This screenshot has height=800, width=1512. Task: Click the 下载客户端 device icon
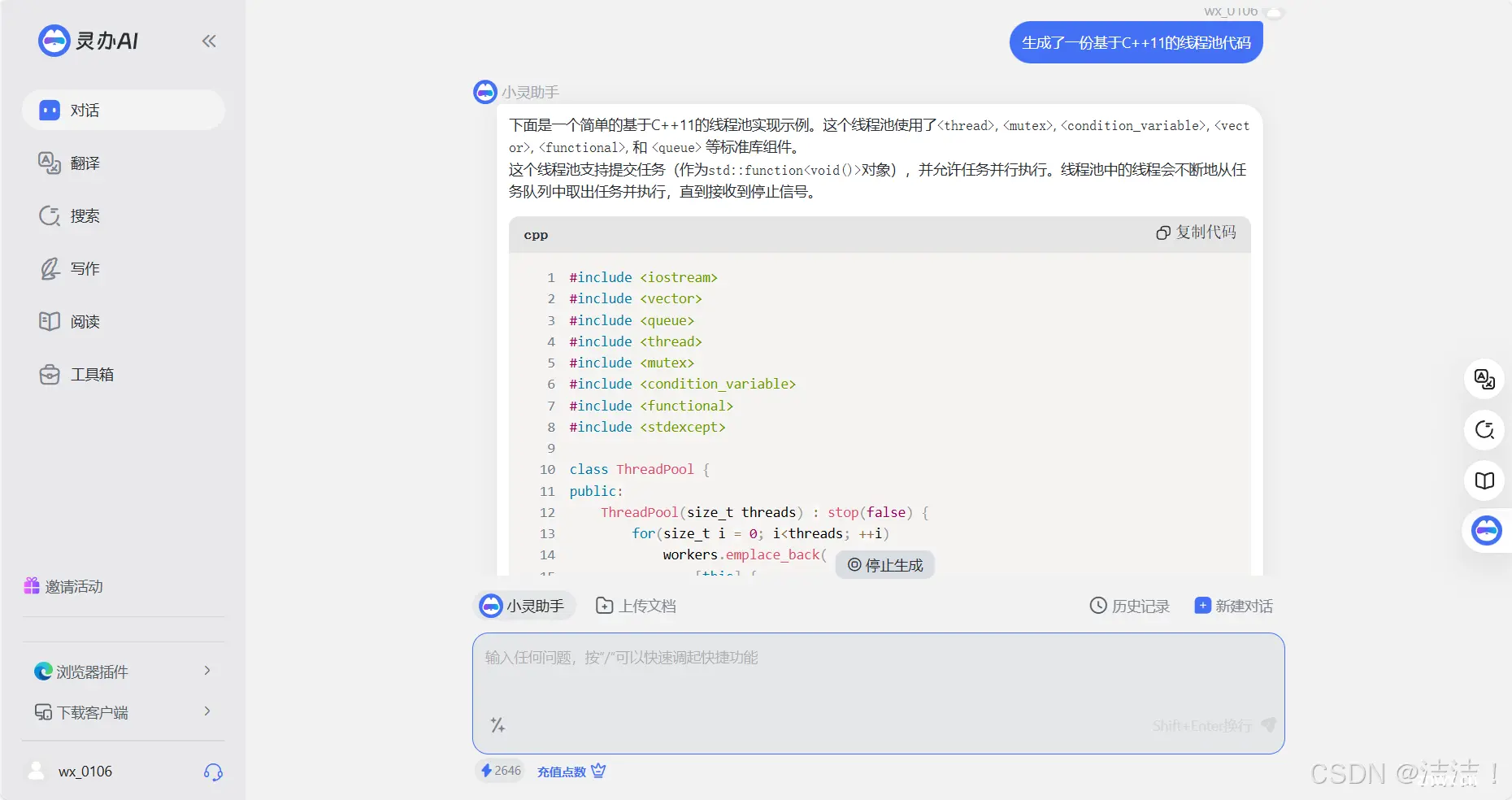point(43,712)
